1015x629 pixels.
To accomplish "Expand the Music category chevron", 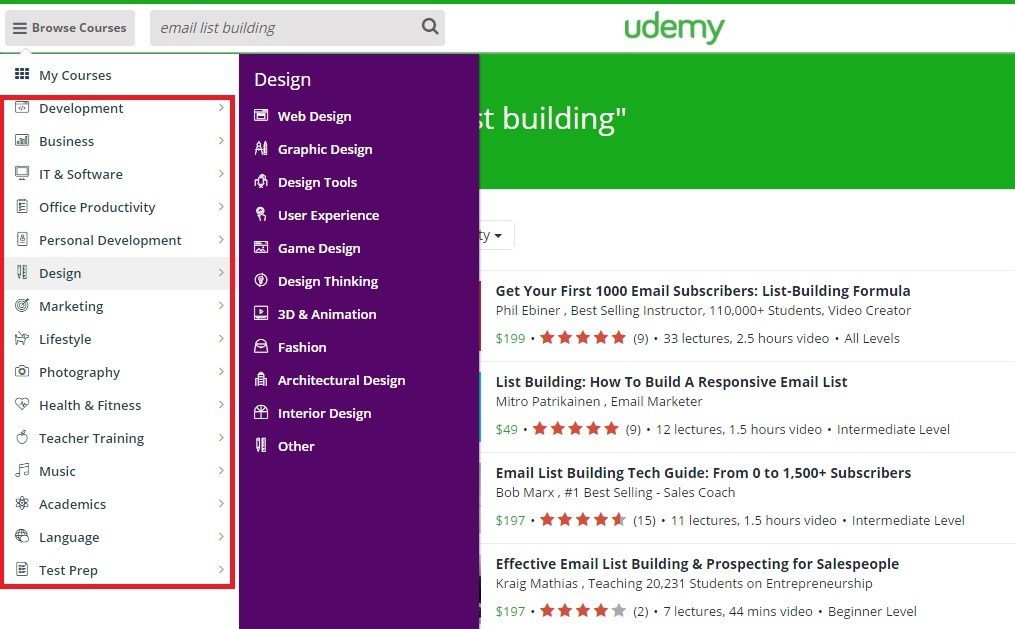I will (x=221, y=470).
